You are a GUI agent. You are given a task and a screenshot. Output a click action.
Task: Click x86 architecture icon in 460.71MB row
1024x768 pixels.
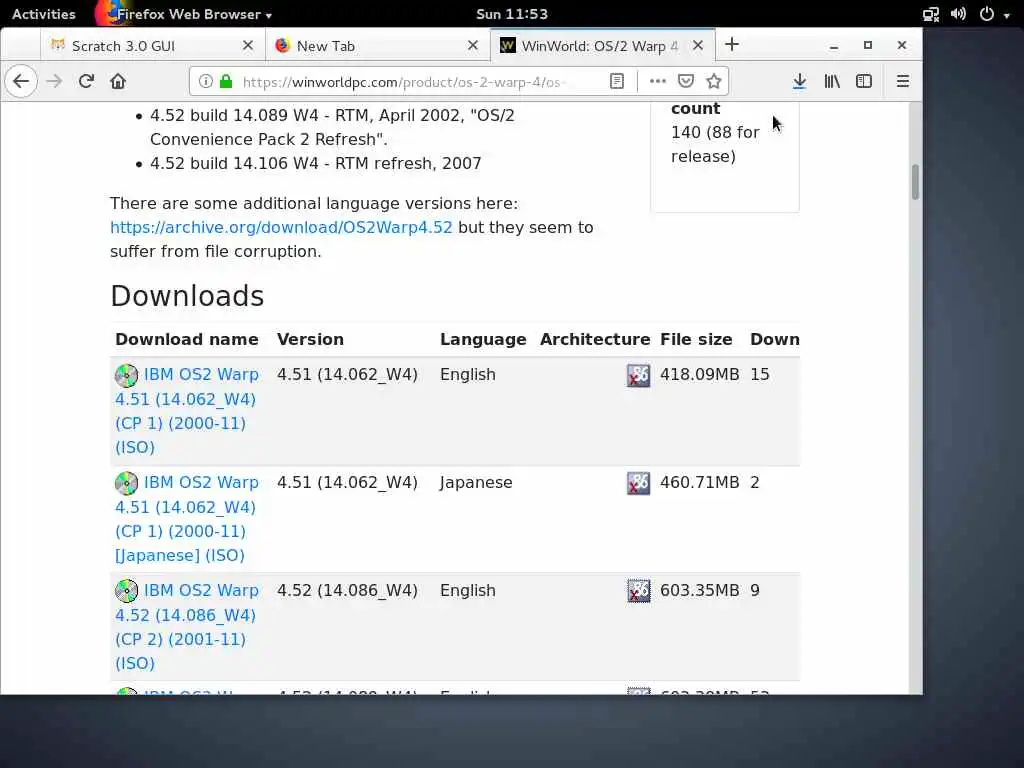(x=639, y=483)
